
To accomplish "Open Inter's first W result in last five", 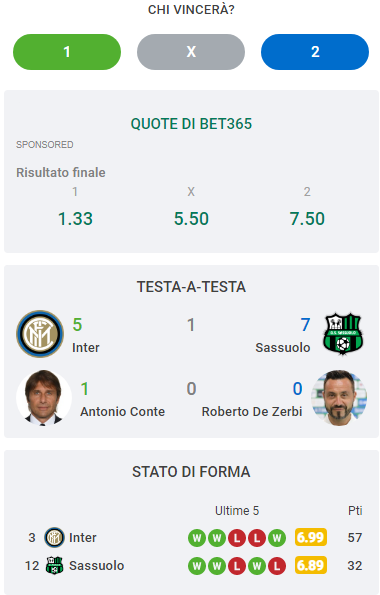I will click(x=197, y=538).
